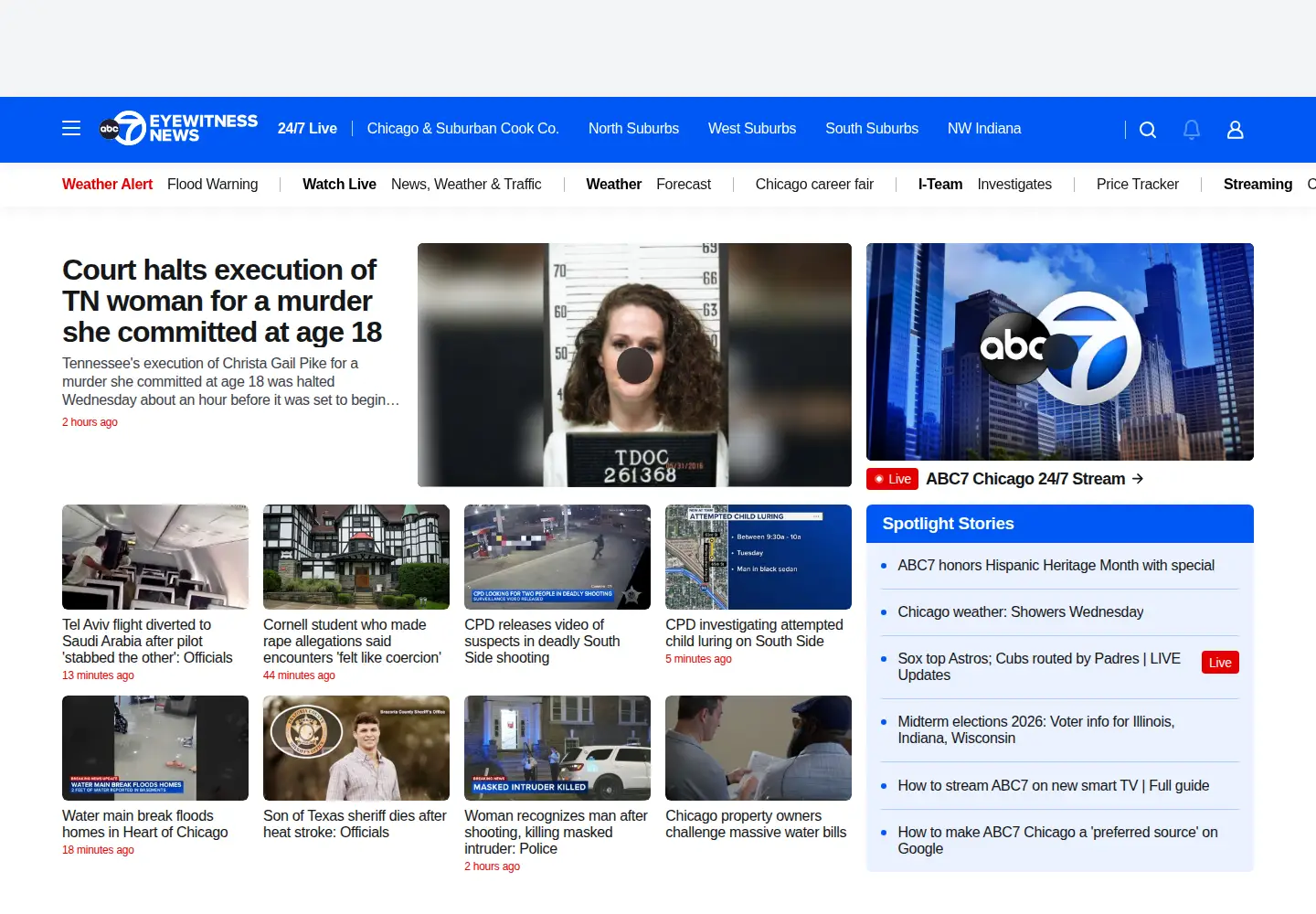Open the search icon in header
This screenshot has width=1316, height=914.
pos(1148,130)
